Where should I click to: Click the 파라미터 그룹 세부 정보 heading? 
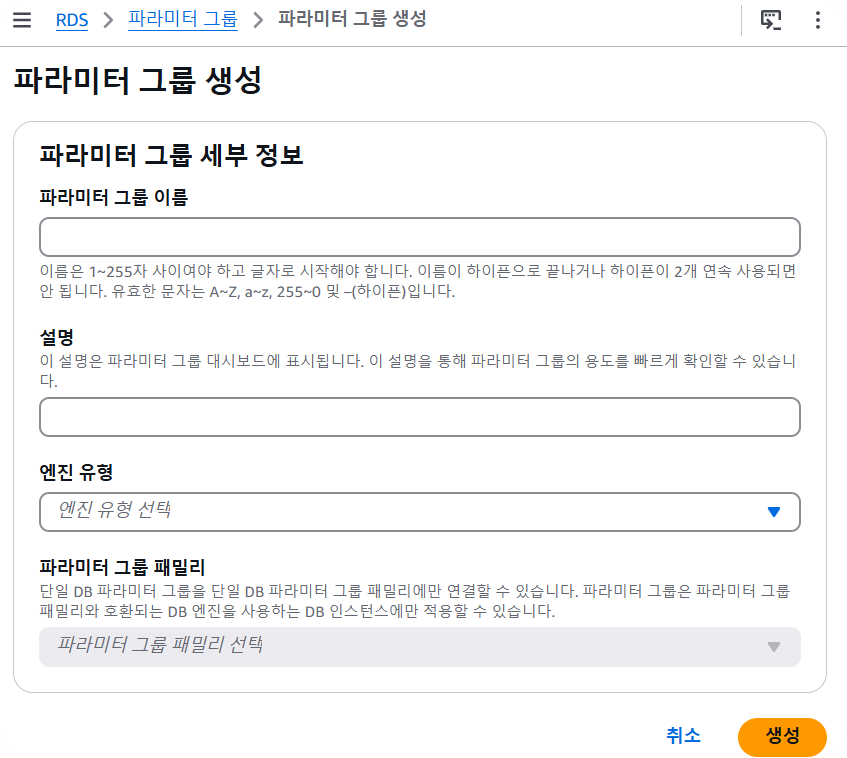171,155
